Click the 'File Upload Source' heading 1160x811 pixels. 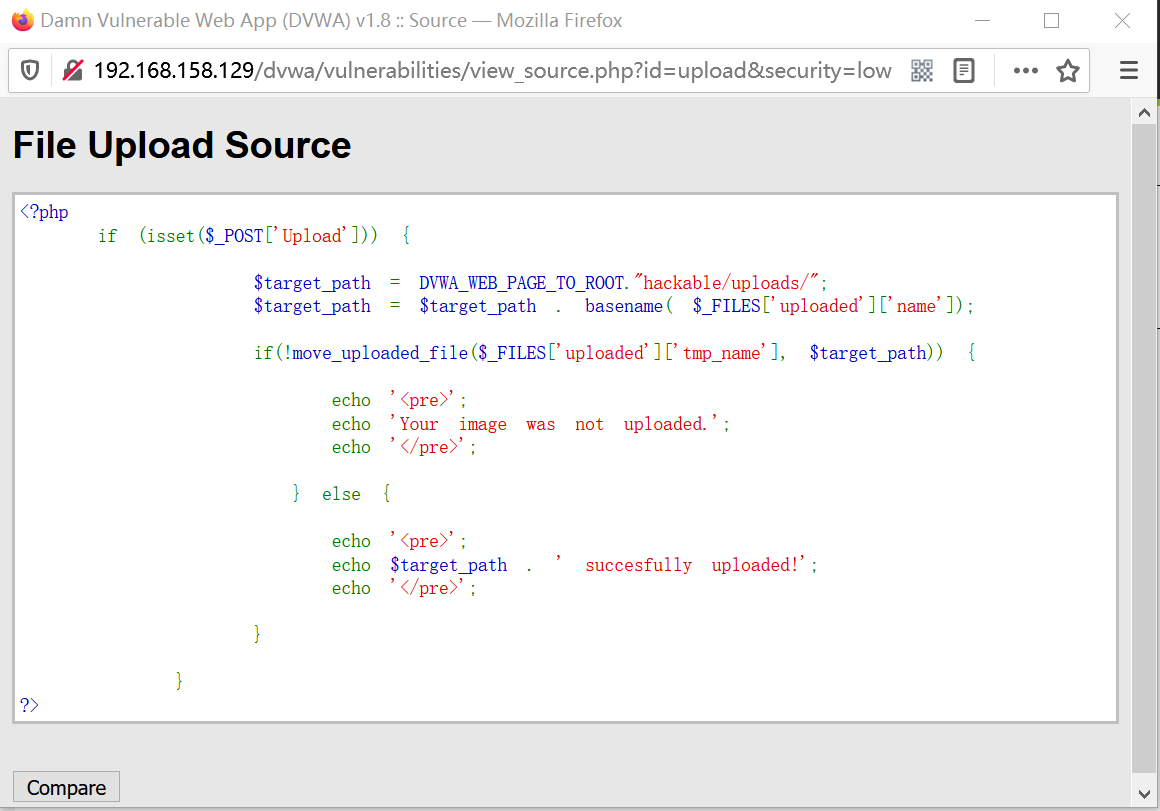tap(182, 145)
